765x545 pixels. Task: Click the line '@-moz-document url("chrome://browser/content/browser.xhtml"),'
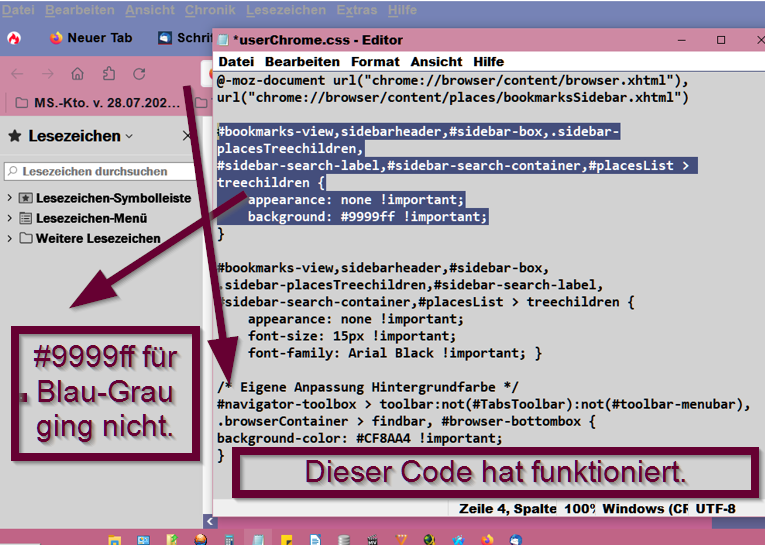tap(453, 81)
